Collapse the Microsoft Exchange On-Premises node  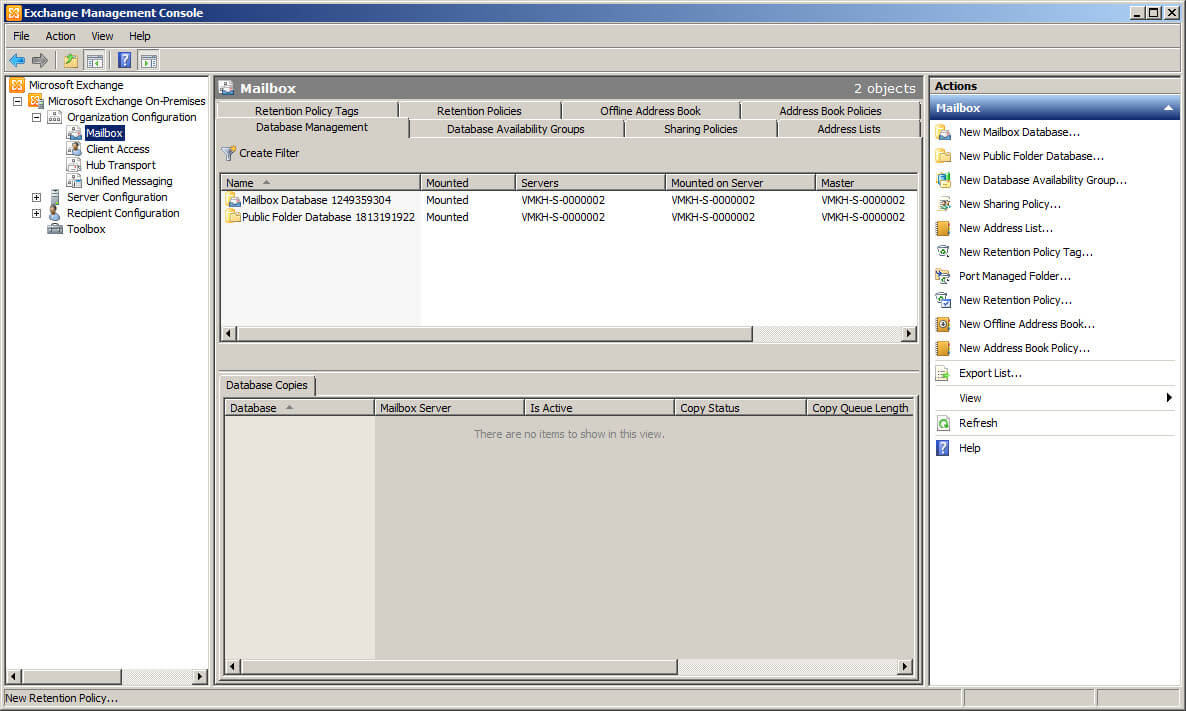click(x=17, y=101)
